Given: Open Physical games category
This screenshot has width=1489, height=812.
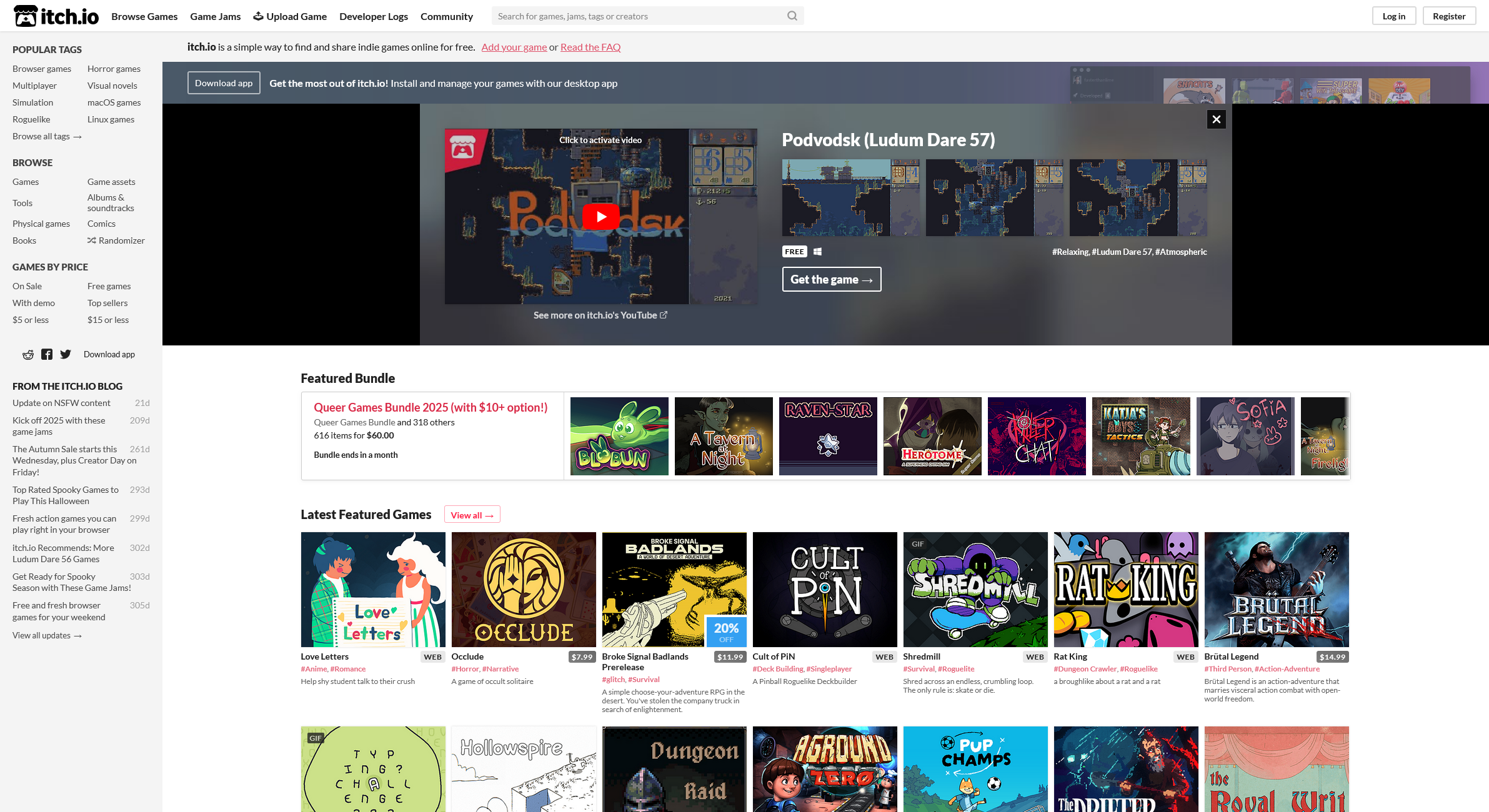Looking at the screenshot, I should click(x=41, y=224).
